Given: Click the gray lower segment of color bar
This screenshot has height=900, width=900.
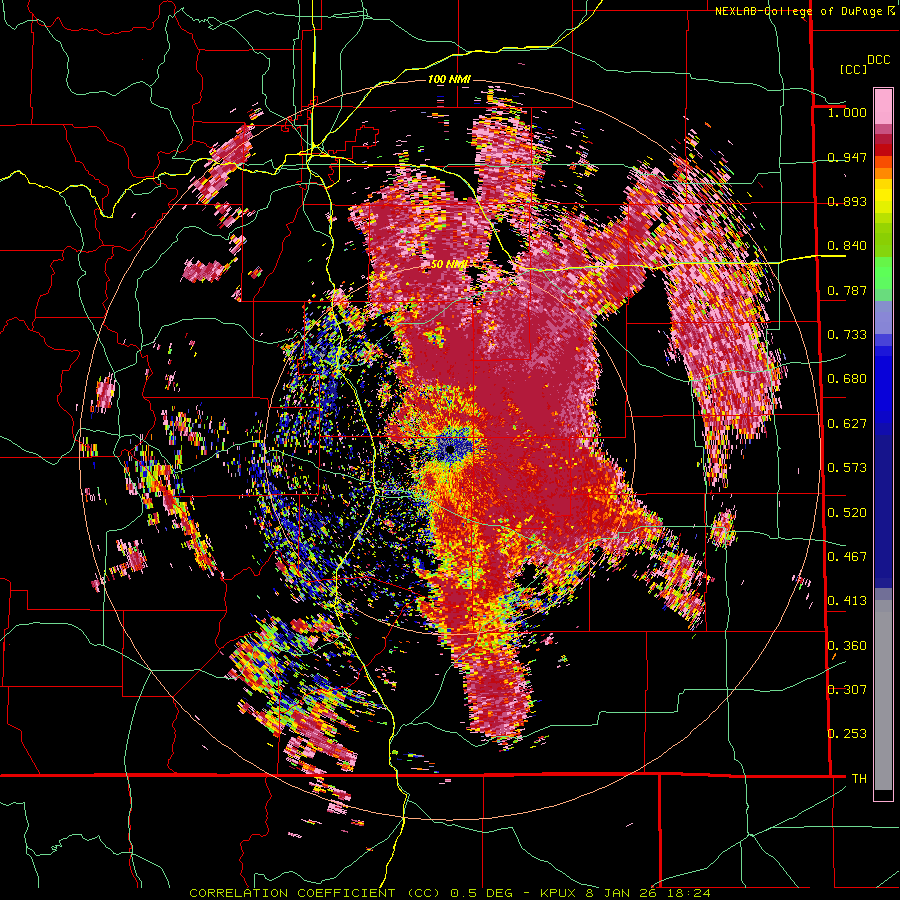Looking at the screenshot, I should (883, 695).
